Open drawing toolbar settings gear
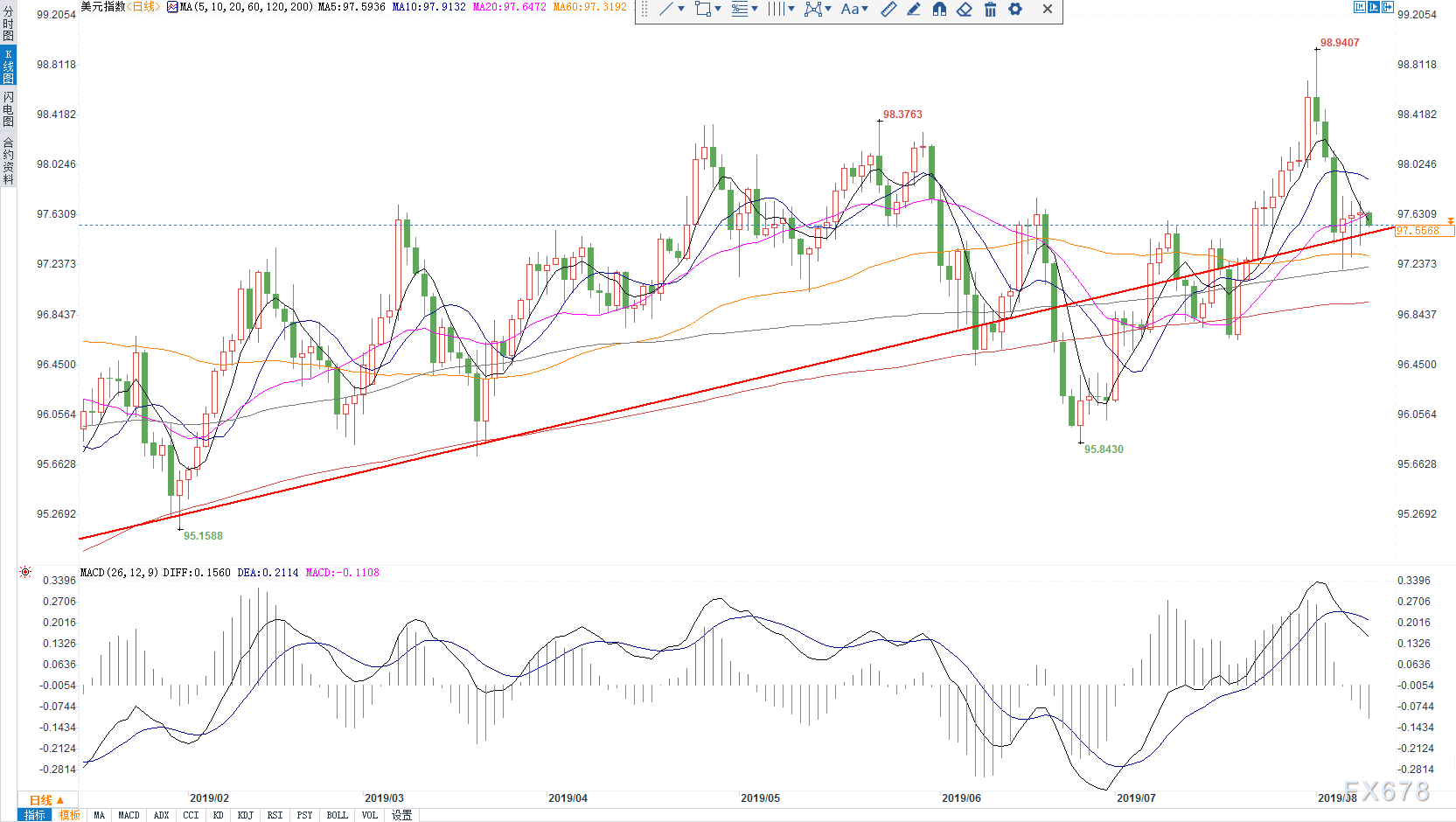This screenshot has width=1456, height=822. 1015,9
